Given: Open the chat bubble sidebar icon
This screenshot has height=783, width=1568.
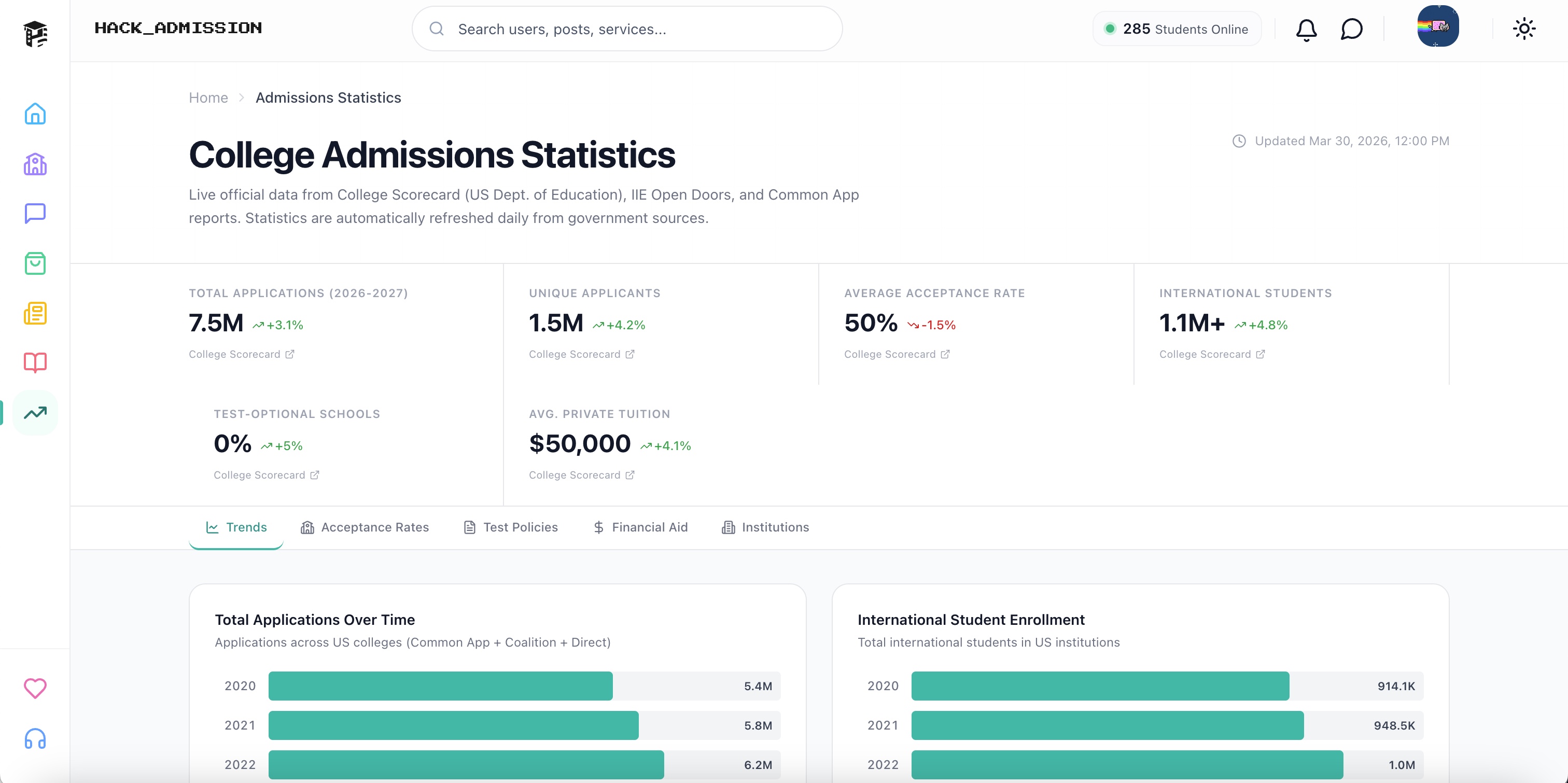Looking at the screenshot, I should tap(35, 214).
